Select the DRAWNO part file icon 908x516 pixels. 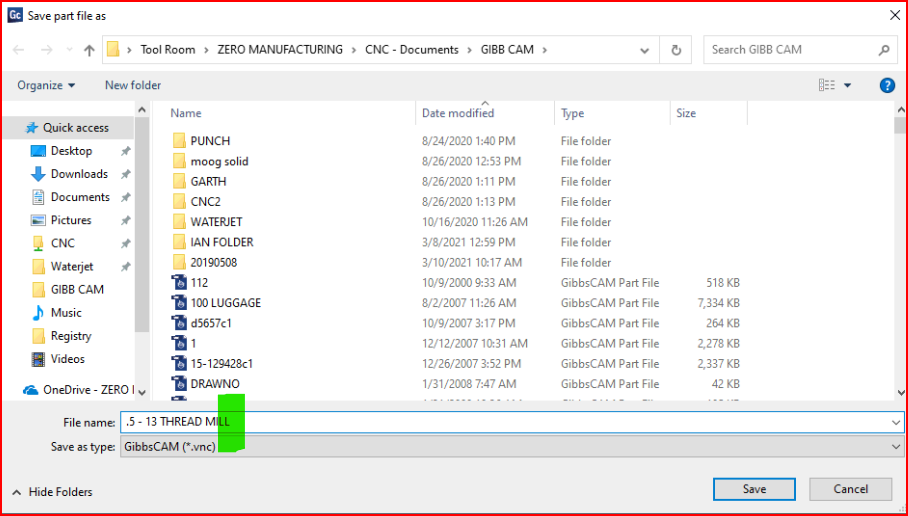tap(180, 384)
